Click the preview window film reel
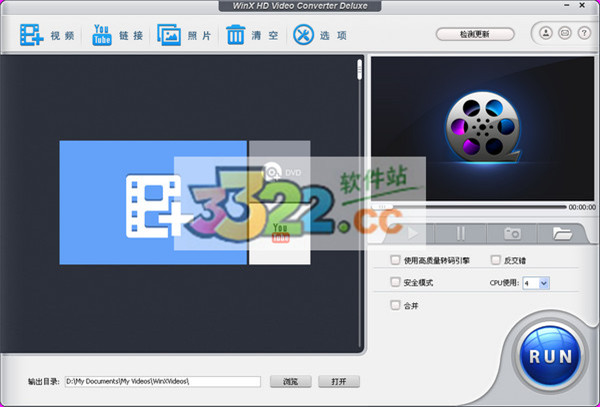This screenshot has width=600, height=407. coord(483,127)
